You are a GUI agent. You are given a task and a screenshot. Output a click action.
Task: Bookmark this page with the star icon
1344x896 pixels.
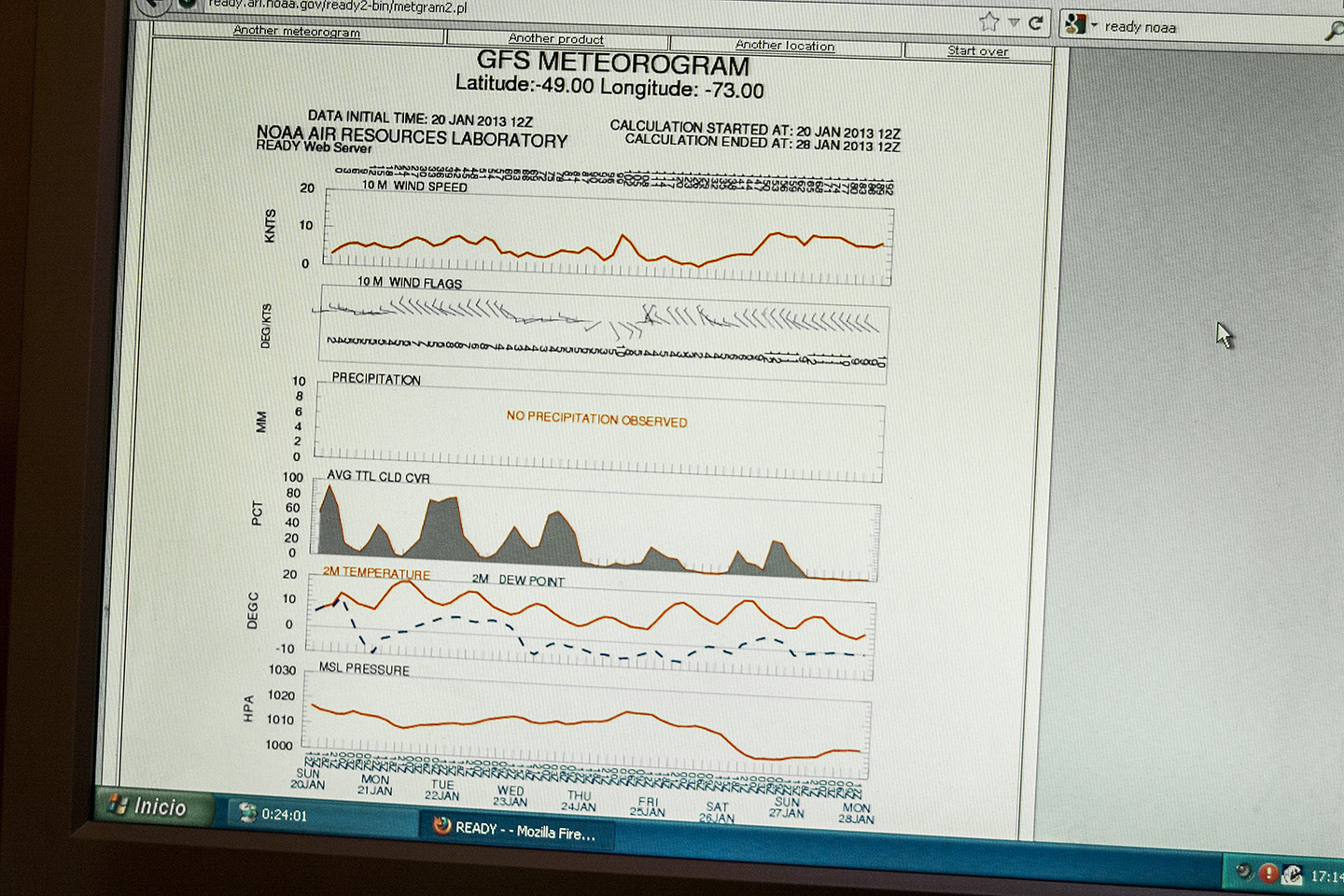pyautogui.click(x=989, y=21)
